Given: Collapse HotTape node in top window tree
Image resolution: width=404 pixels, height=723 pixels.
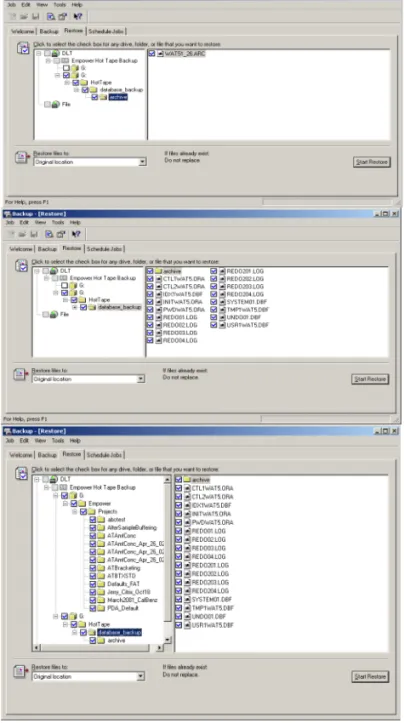Looking at the screenshot, I should (67, 83).
